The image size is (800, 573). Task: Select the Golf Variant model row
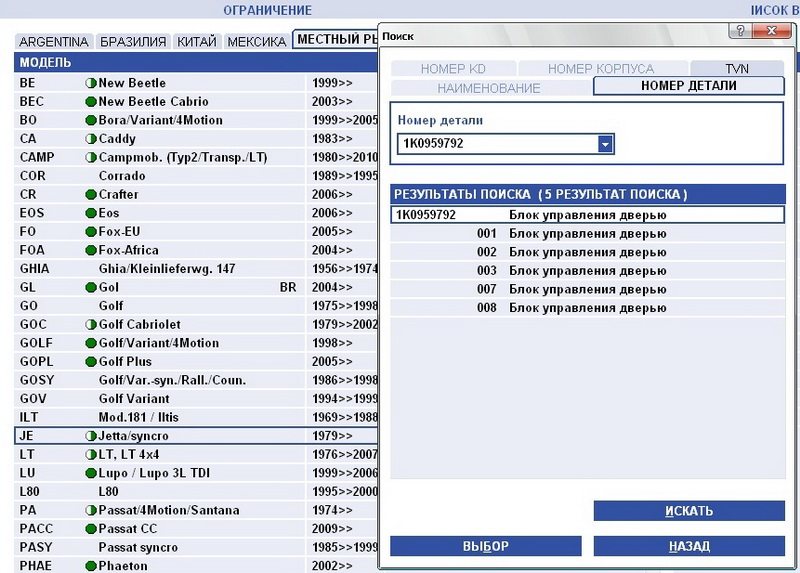coord(196,398)
